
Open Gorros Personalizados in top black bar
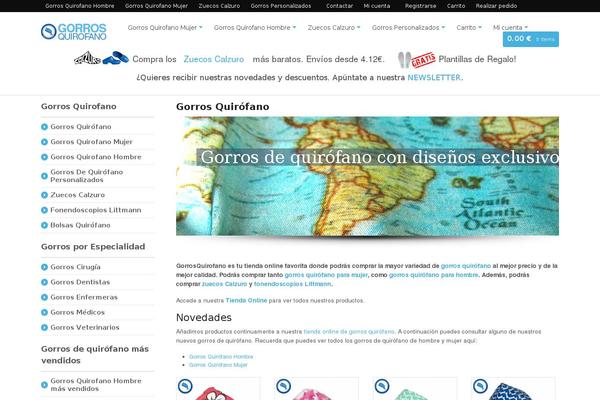click(281, 6)
